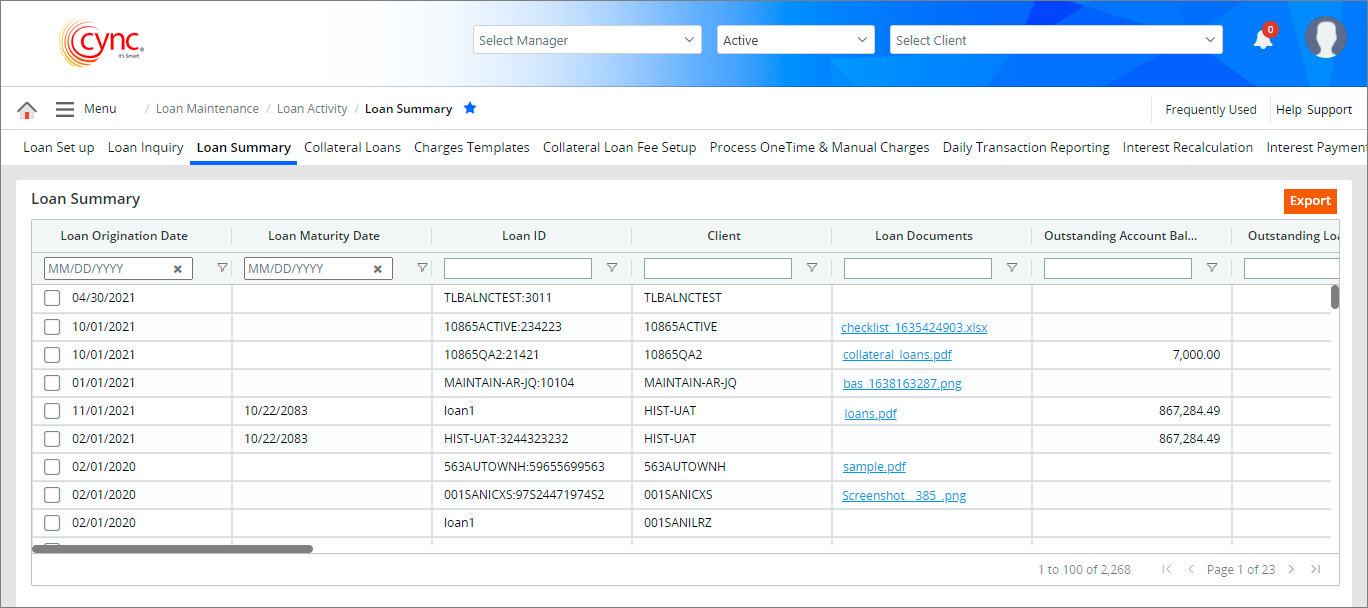Clear the Loan Origination Date filter
Viewport: 1368px width, 608px height.
coord(178,269)
